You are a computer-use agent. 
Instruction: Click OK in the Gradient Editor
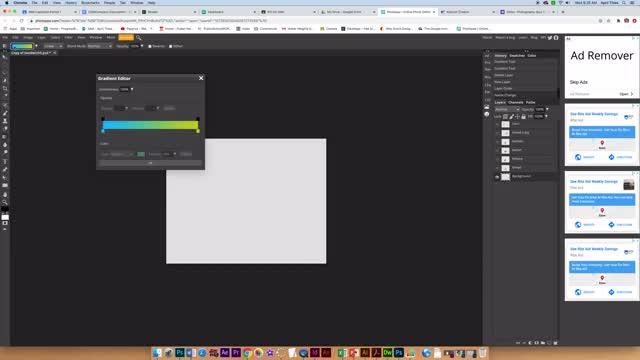[x=150, y=163]
